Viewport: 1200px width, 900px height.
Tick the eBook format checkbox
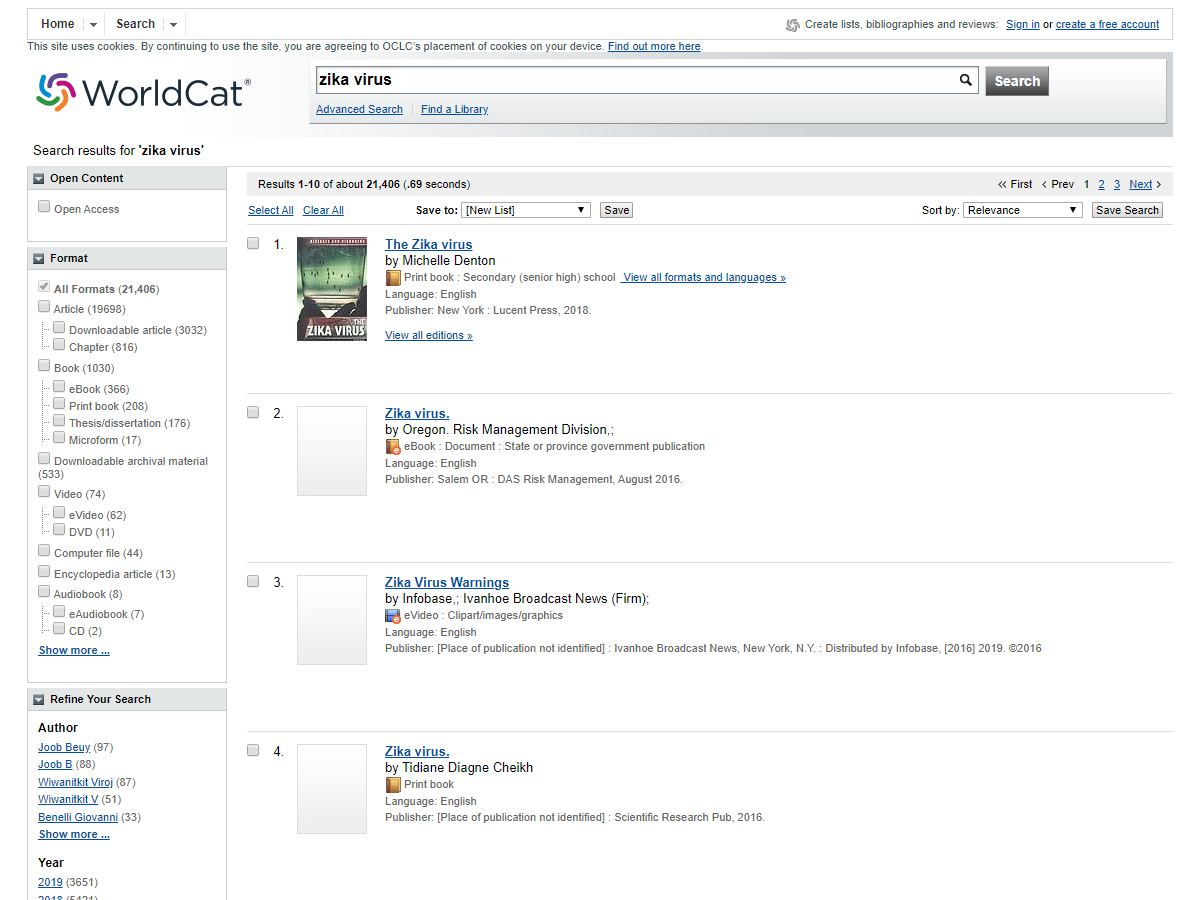click(59, 387)
